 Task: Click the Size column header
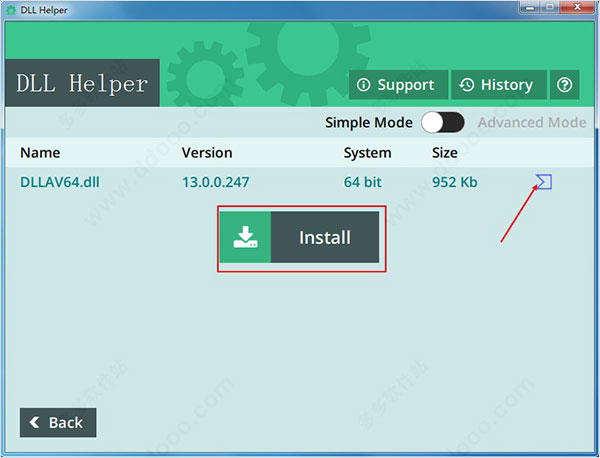[x=445, y=153]
